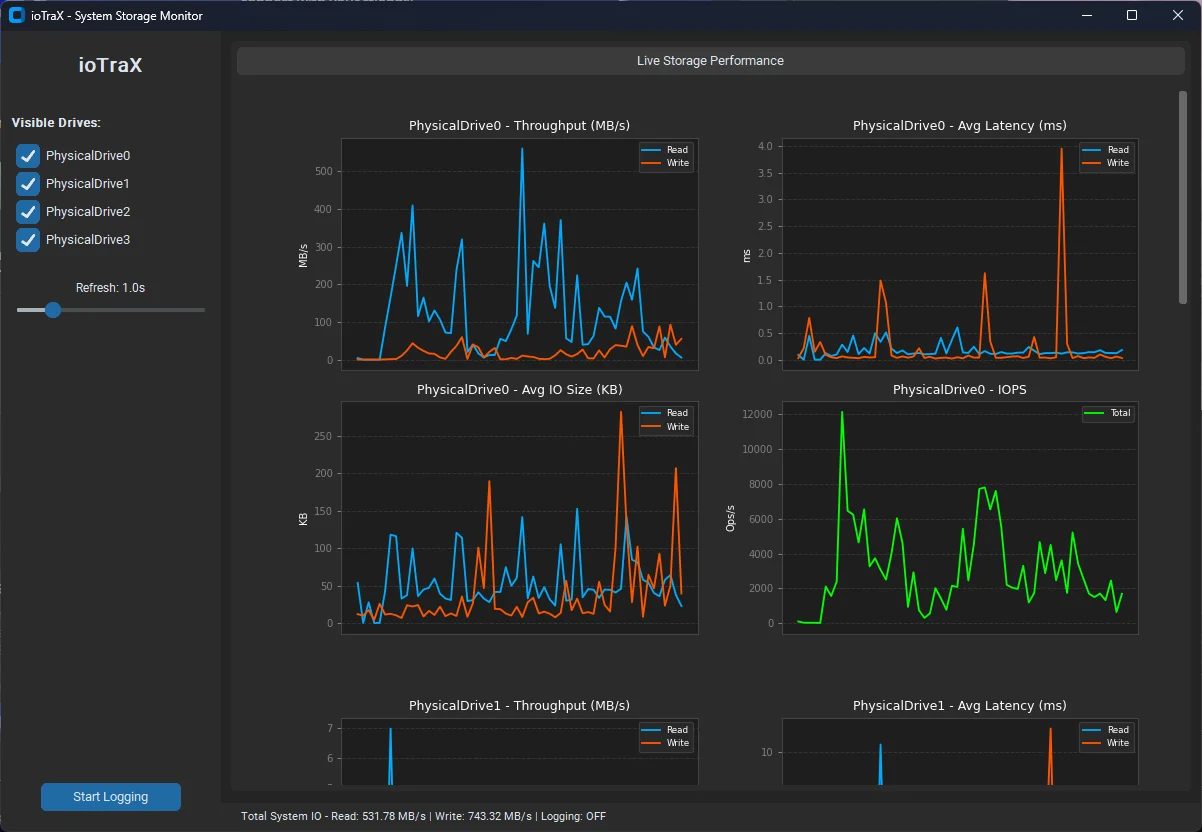This screenshot has height=832, width=1202.
Task: Click the PhysicalDrive0 checkbox label text
Action: tap(88, 156)
